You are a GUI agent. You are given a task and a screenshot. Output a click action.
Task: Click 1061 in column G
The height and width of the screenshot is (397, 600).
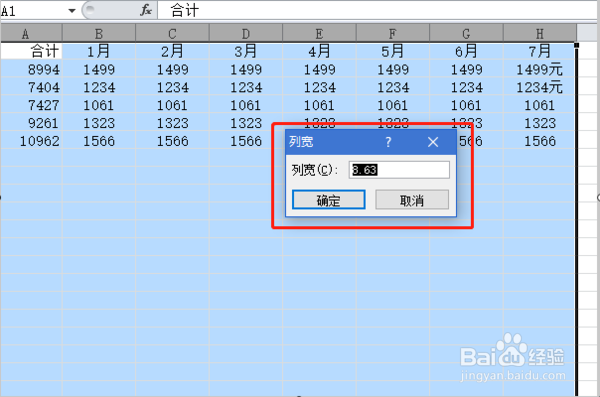pyautogui.click(x=466, y=105)
